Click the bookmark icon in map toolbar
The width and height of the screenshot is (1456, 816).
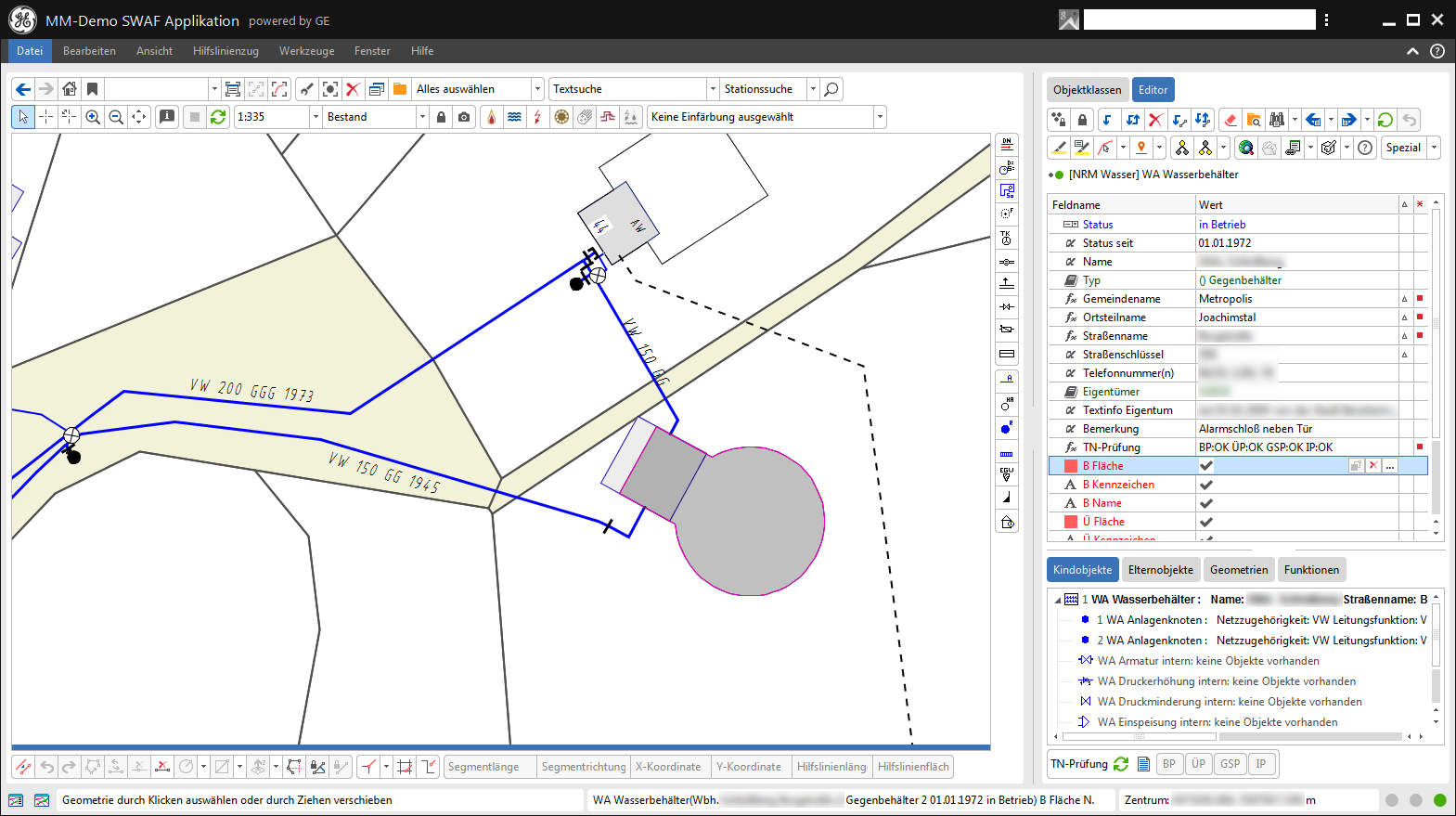click(92, 89)
